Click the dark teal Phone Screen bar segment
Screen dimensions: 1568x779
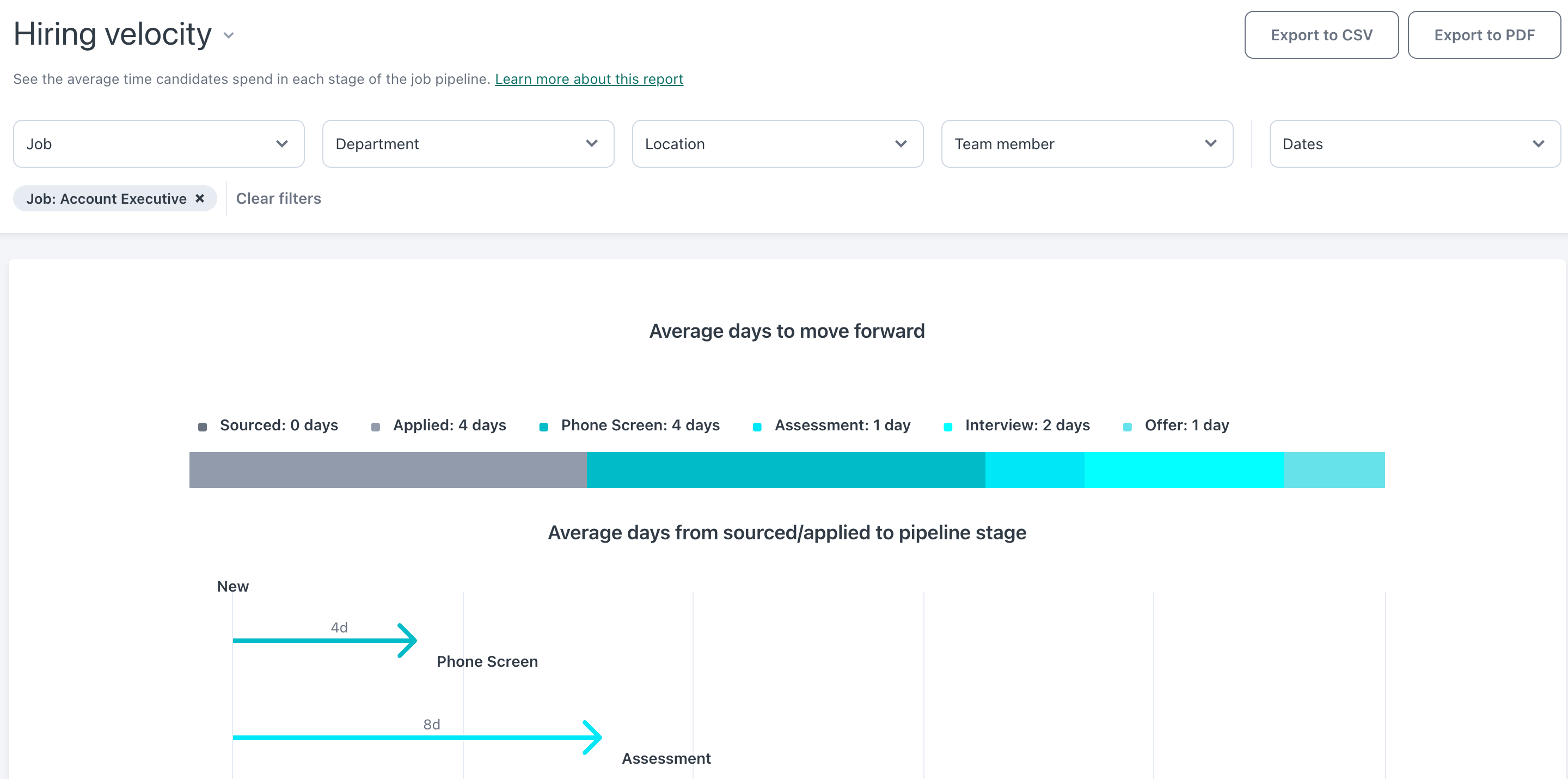(x=786, y=470)
